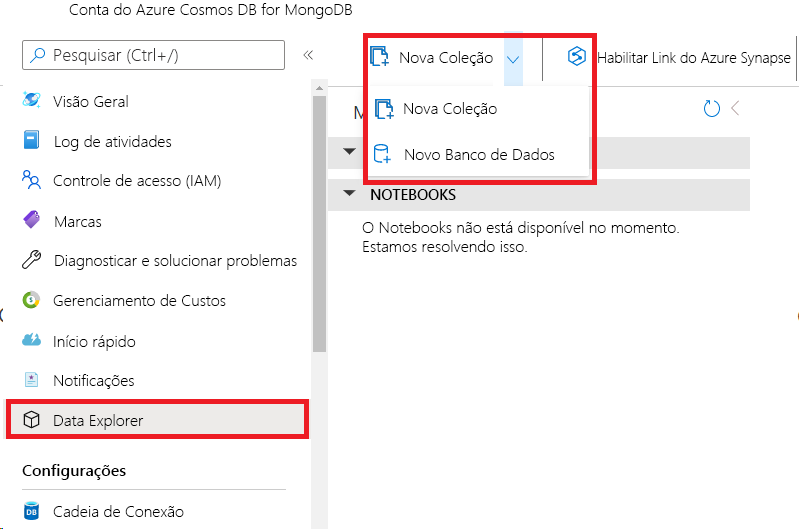Click the Data Explorer cube icon
The width and height of the screenshot is (800, 531).
click(x=32, y=421)
